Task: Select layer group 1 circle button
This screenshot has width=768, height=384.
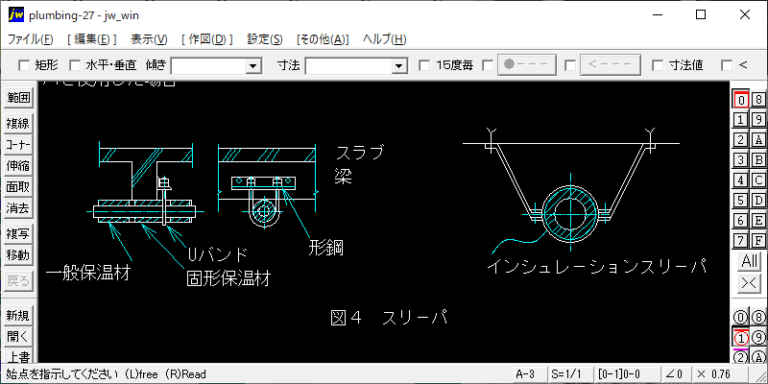Action: pos(741,337)
